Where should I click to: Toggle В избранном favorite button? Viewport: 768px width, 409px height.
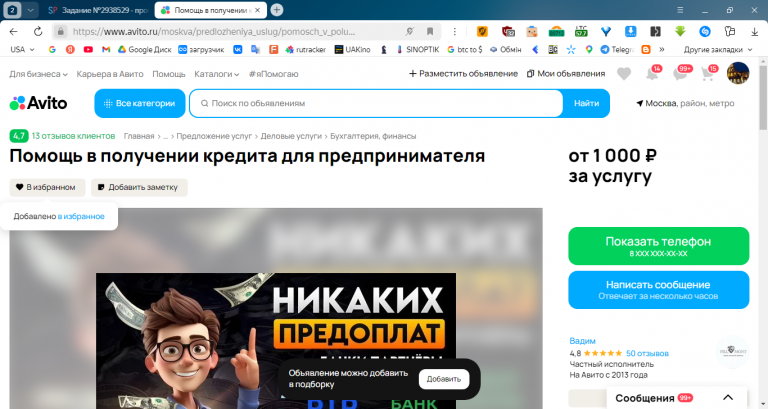[47, 187]
